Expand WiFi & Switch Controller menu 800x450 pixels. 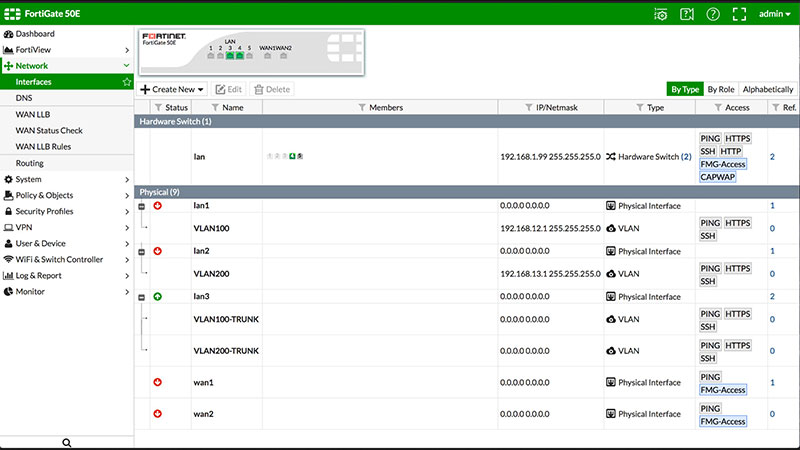[66, 260]
